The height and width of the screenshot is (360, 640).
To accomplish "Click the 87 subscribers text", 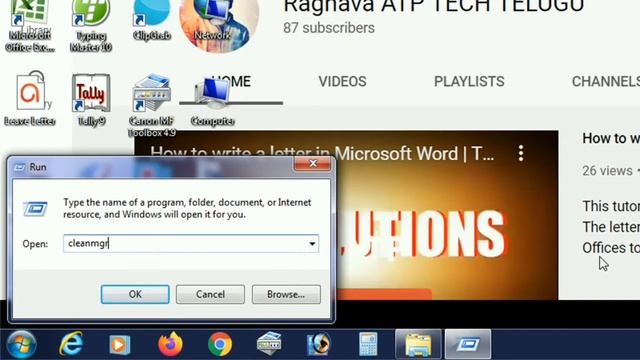I will click(x=329, y=28).
